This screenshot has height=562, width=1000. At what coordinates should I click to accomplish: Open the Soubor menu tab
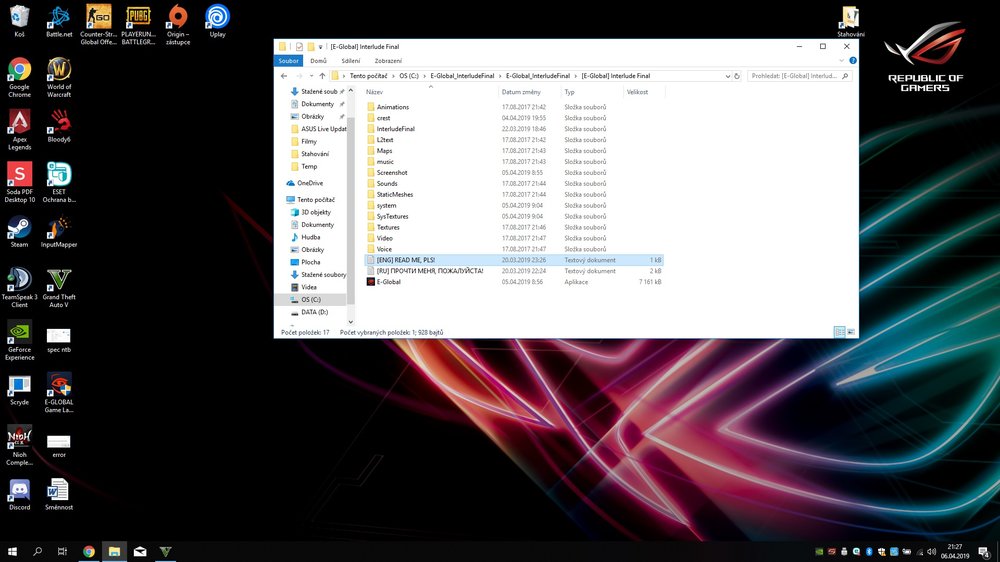pos(288,61)
